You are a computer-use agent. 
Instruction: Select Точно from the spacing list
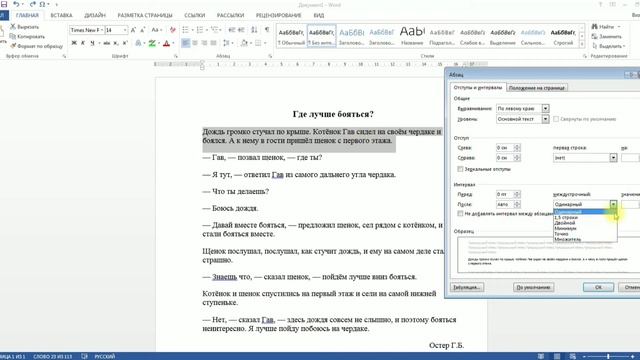pos(585,234)
